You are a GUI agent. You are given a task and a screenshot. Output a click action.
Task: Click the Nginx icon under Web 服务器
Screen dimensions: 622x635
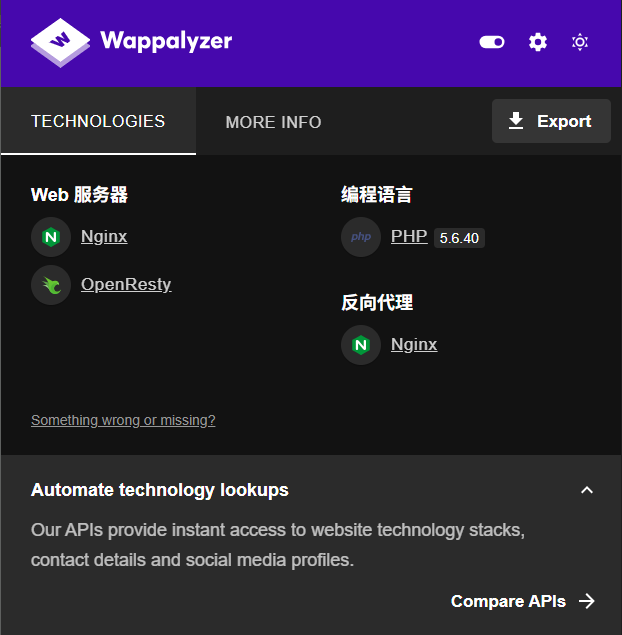coord(51,237)
